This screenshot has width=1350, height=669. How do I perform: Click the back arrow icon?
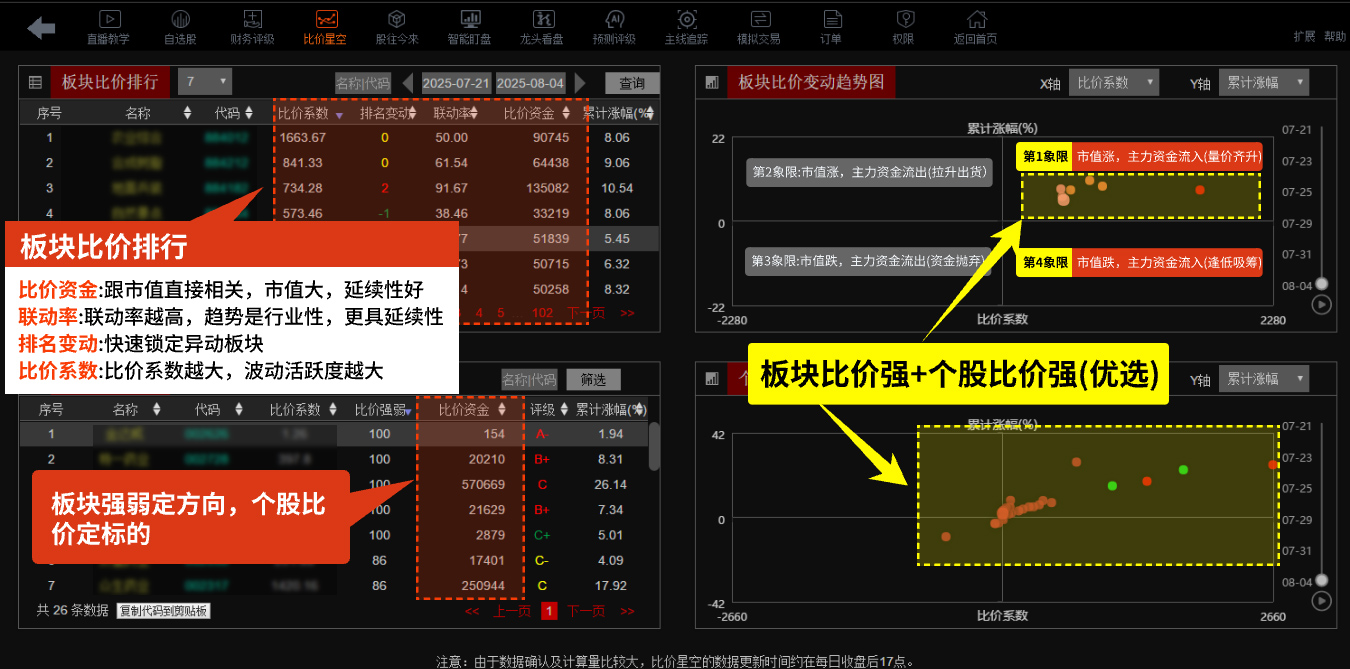coord(41,28)
